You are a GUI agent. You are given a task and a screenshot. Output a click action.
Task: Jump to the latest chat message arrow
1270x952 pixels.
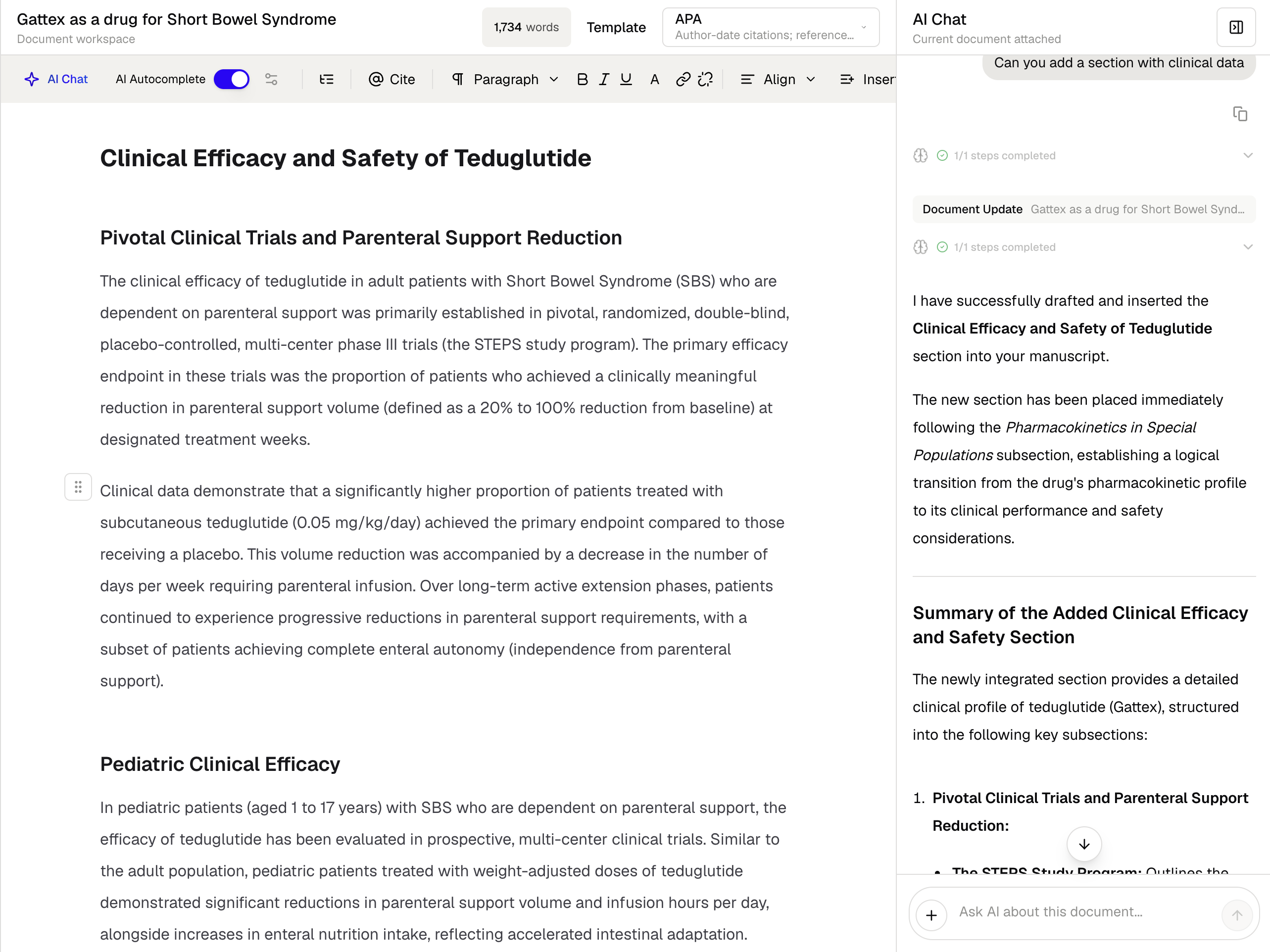coord(1084,844)
